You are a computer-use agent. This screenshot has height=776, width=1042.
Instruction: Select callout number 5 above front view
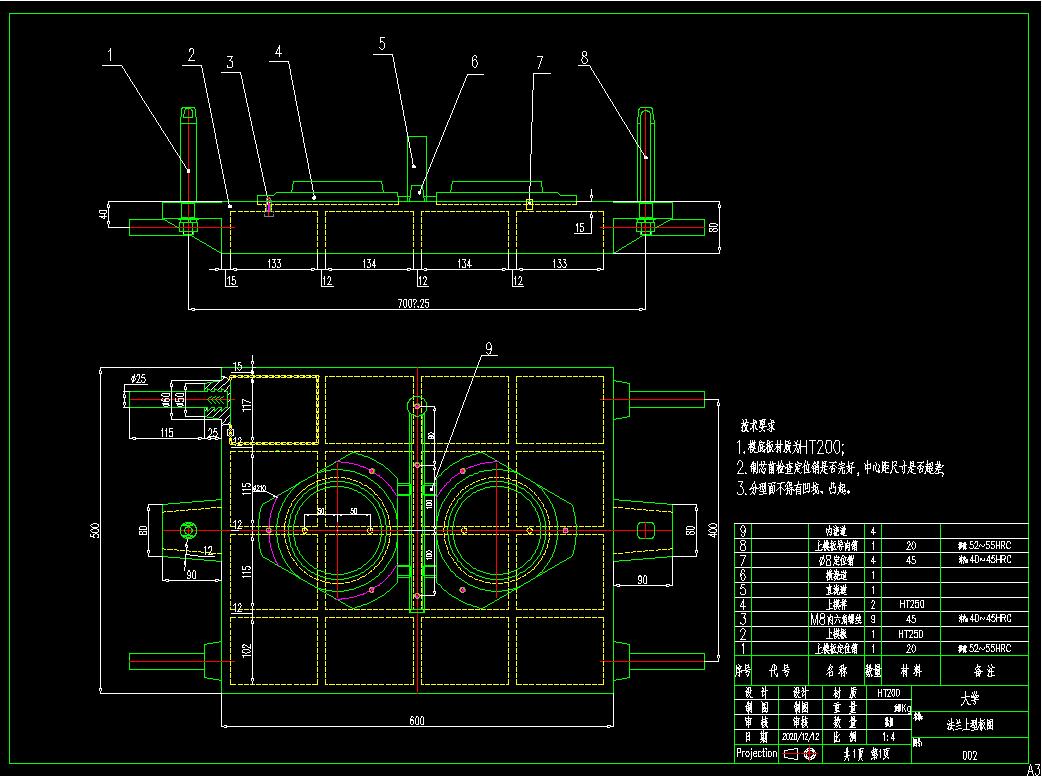coord(382,44)
